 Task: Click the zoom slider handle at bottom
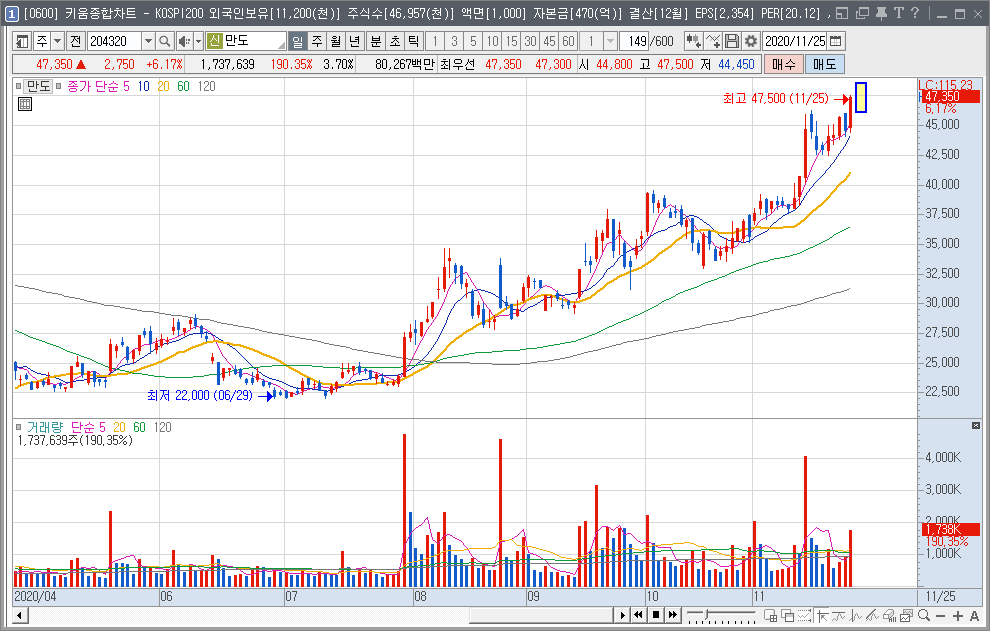(708, 615)
